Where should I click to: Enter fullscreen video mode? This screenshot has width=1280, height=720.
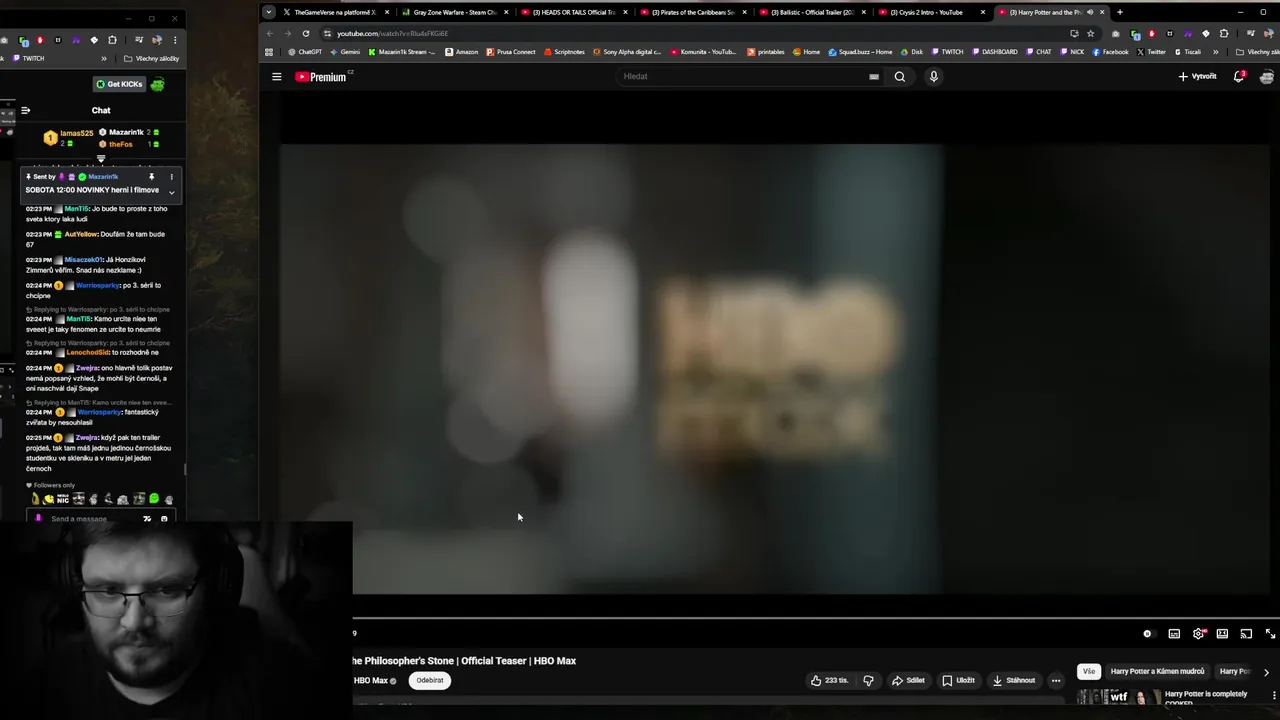tap(1270, 633)
